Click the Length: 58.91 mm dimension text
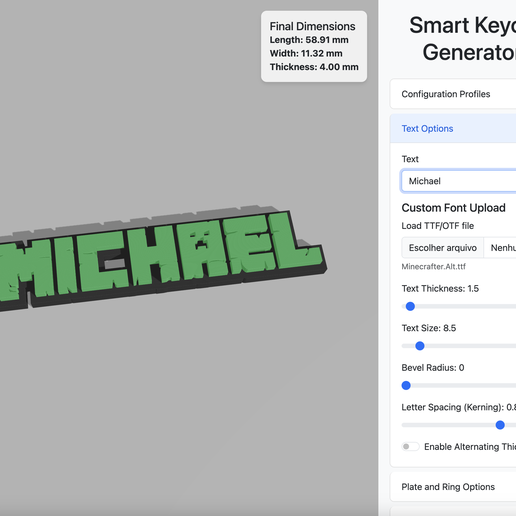Screen dimensions: 516x516 [x=309, y=40]
